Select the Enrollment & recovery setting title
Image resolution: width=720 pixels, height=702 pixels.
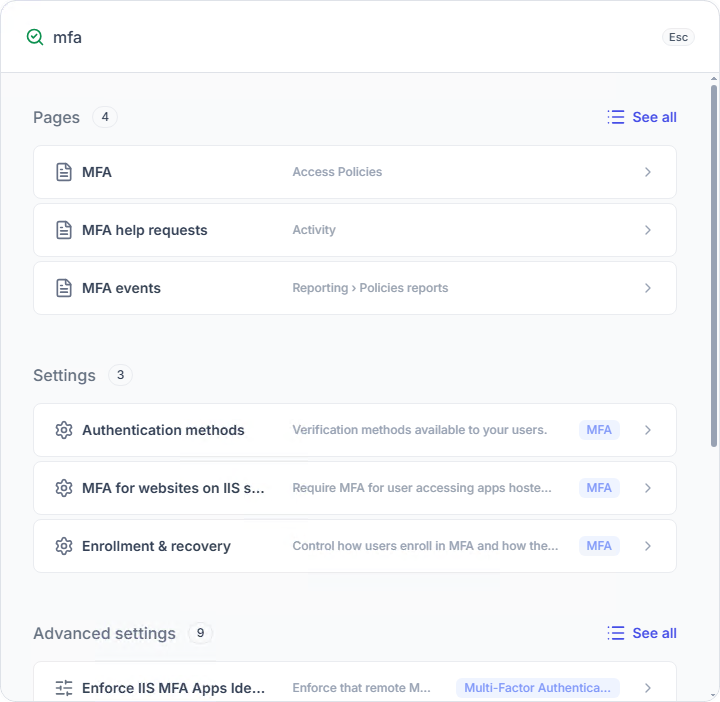[156, 546]
